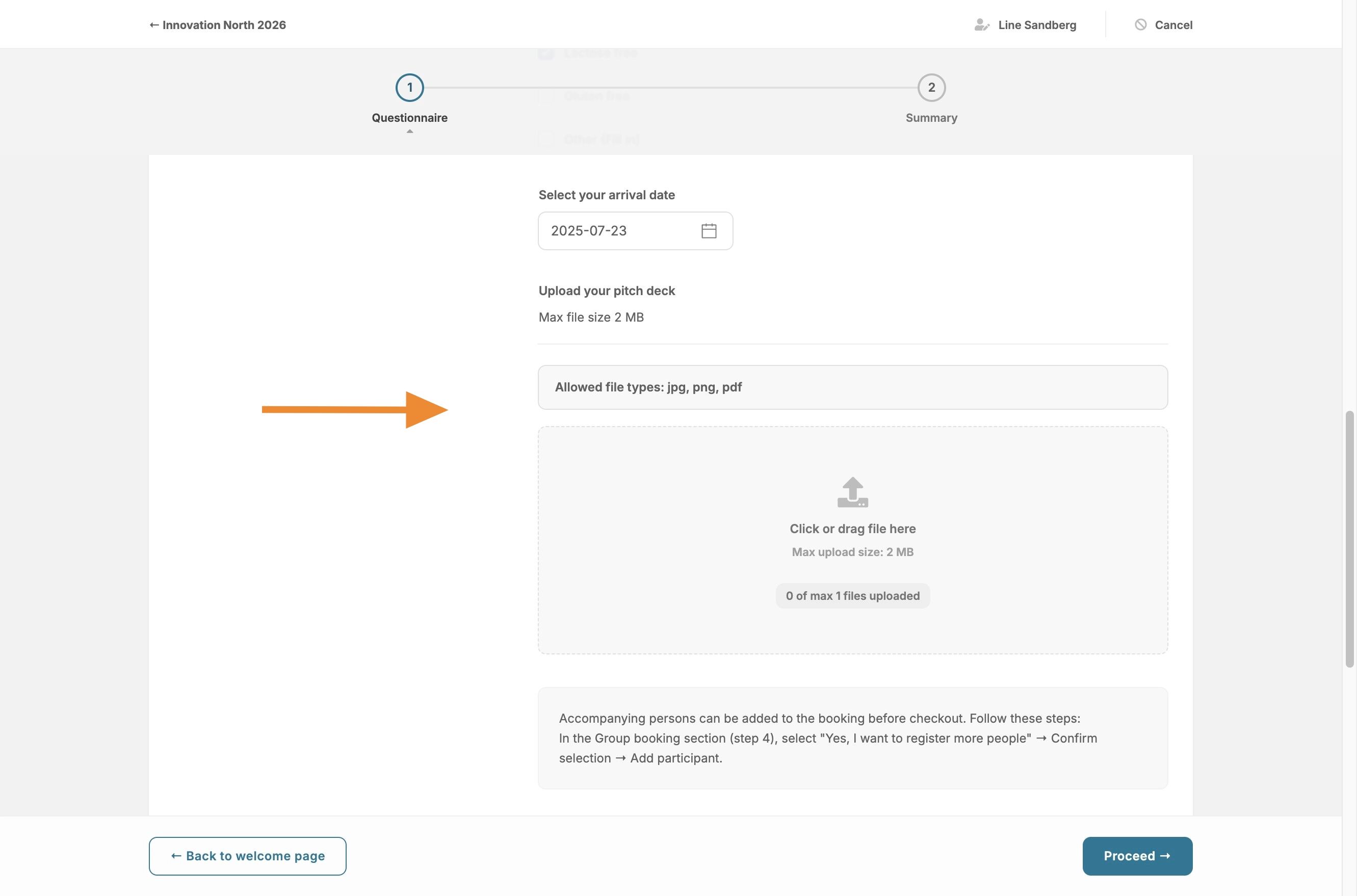Select the step 1 circle
This screenshot has height=896, width=1357.
pyautogui.click(x=409, y=88)
